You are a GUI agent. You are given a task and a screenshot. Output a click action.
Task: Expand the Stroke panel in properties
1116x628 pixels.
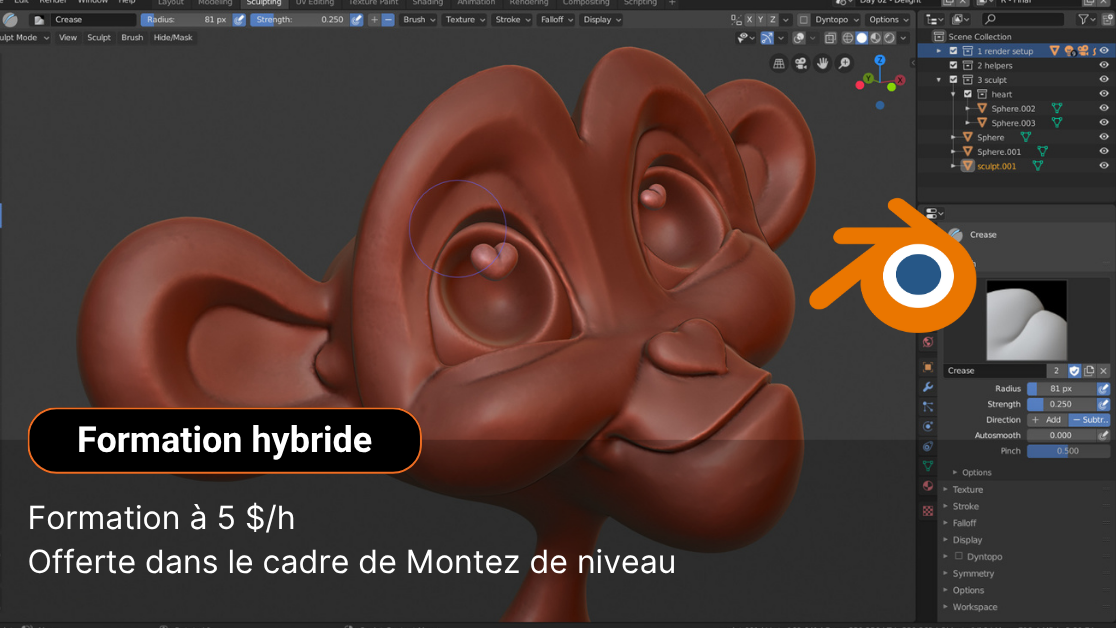965,506
